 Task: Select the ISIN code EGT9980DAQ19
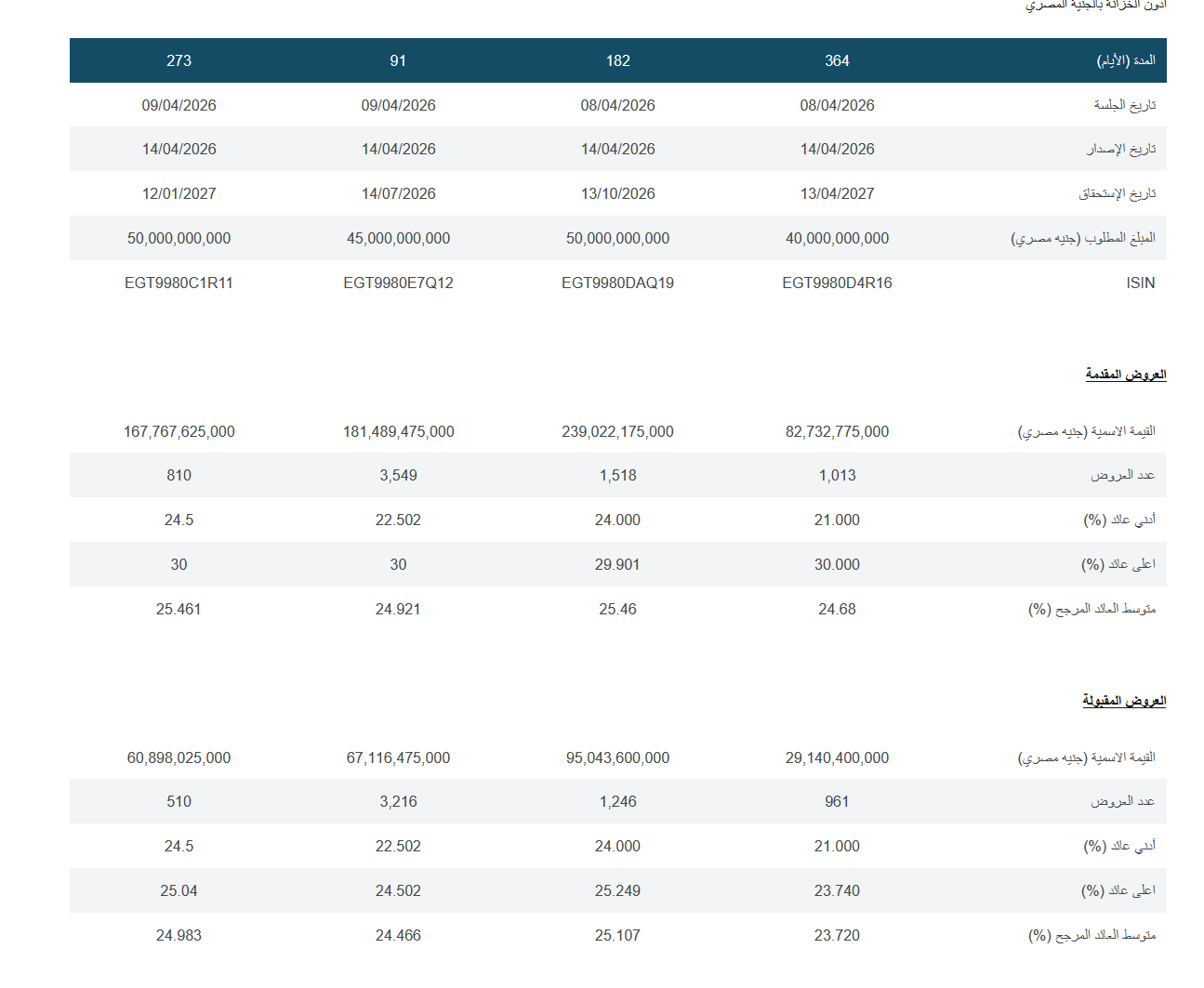coord(617,283)
